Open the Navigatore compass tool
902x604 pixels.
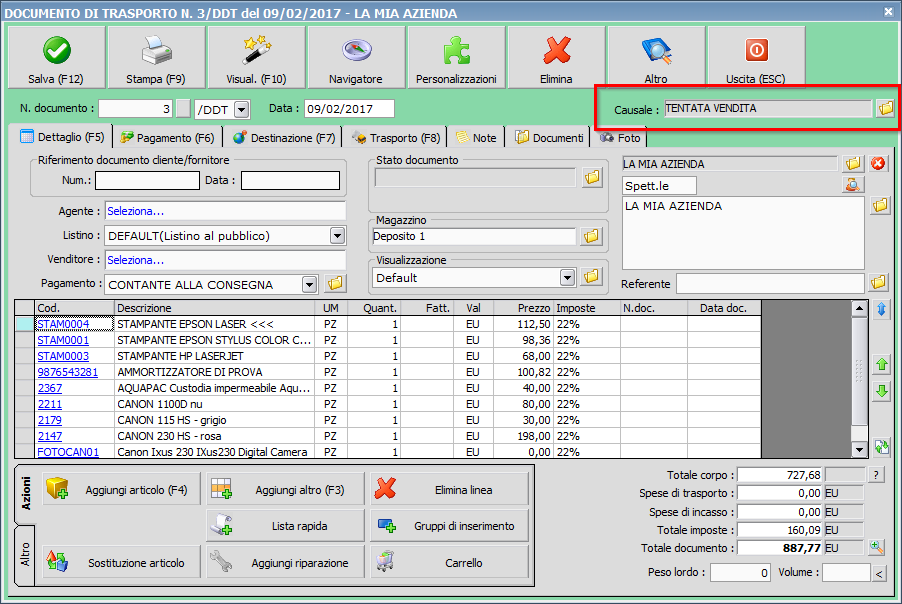(x=356, y=58)
